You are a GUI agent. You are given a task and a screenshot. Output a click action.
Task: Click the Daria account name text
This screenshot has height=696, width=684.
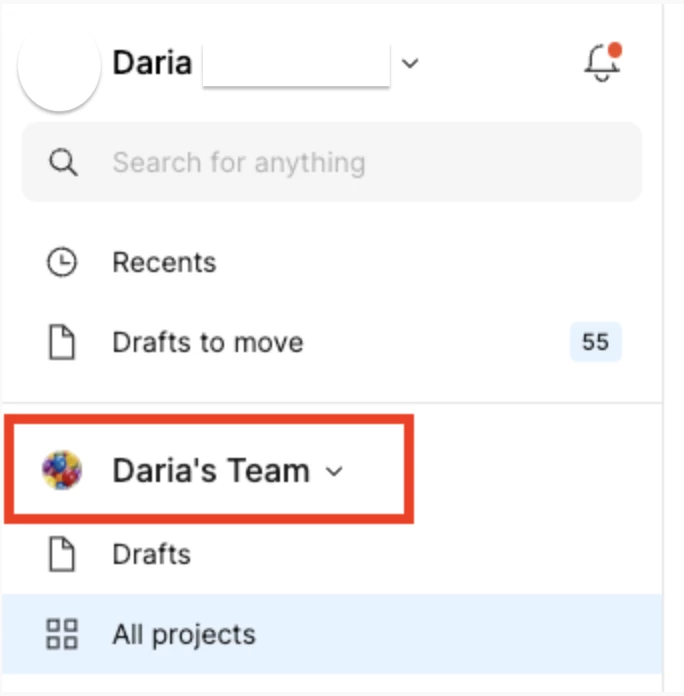pyautogui.click(x=152, y=63)
